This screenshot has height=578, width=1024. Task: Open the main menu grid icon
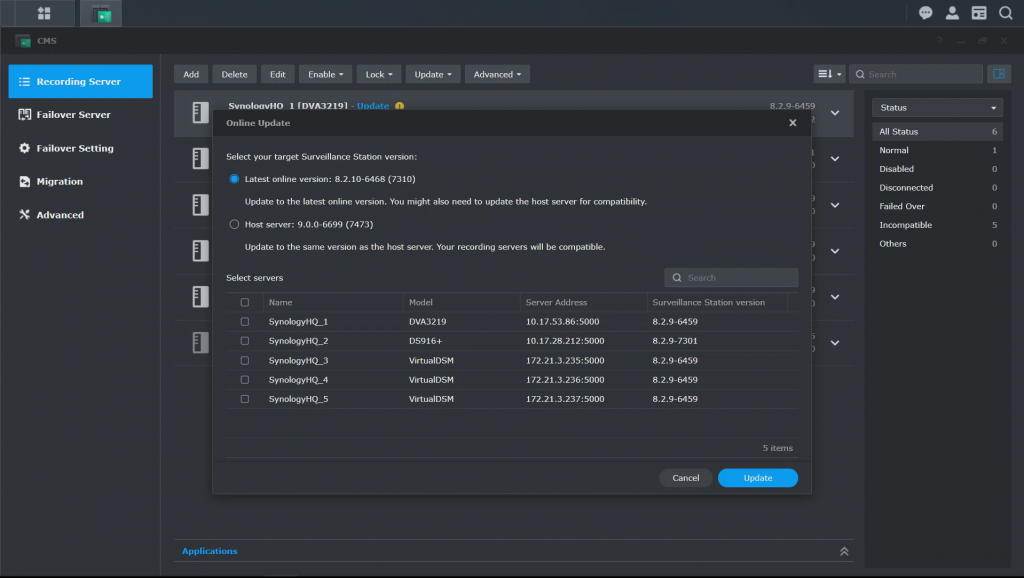(44, 13)
